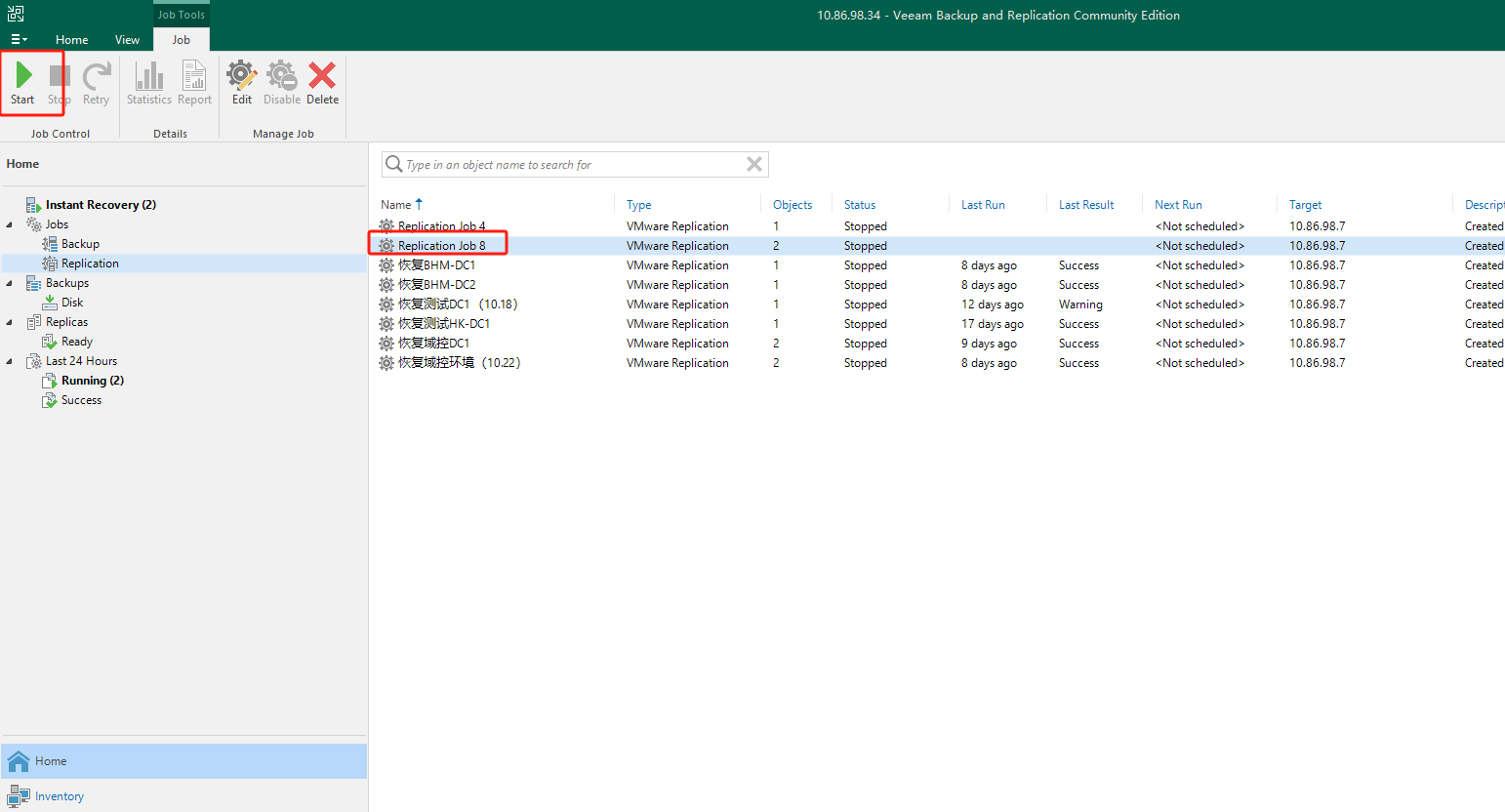Click gear icon beside 恢复域控DC1

tap(386, 344)
